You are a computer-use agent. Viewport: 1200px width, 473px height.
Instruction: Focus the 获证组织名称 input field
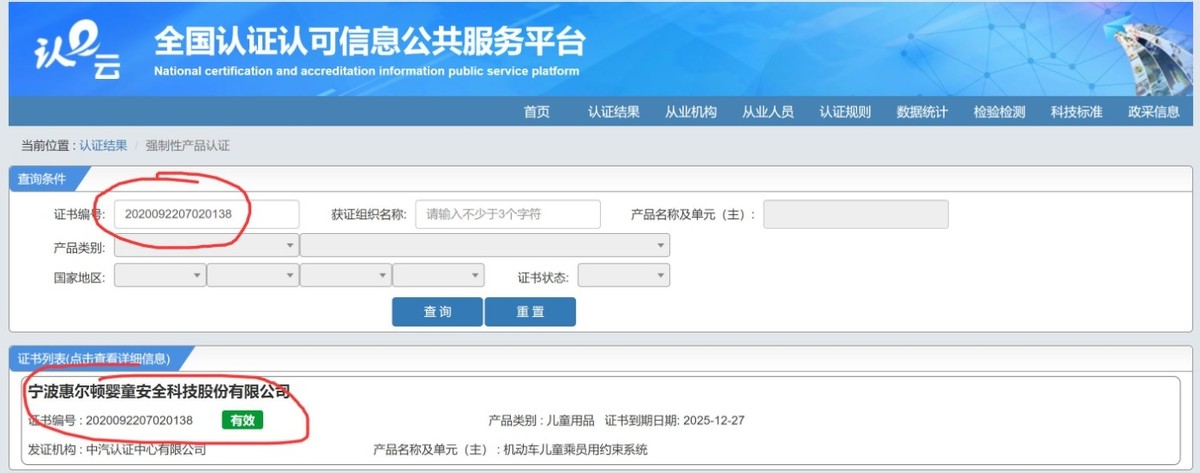[x=508, y=214]
